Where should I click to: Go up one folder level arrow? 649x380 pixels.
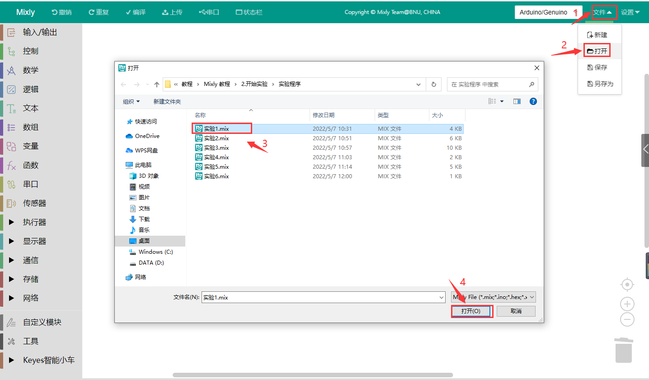pyautogui.click(x=156, y=84)
